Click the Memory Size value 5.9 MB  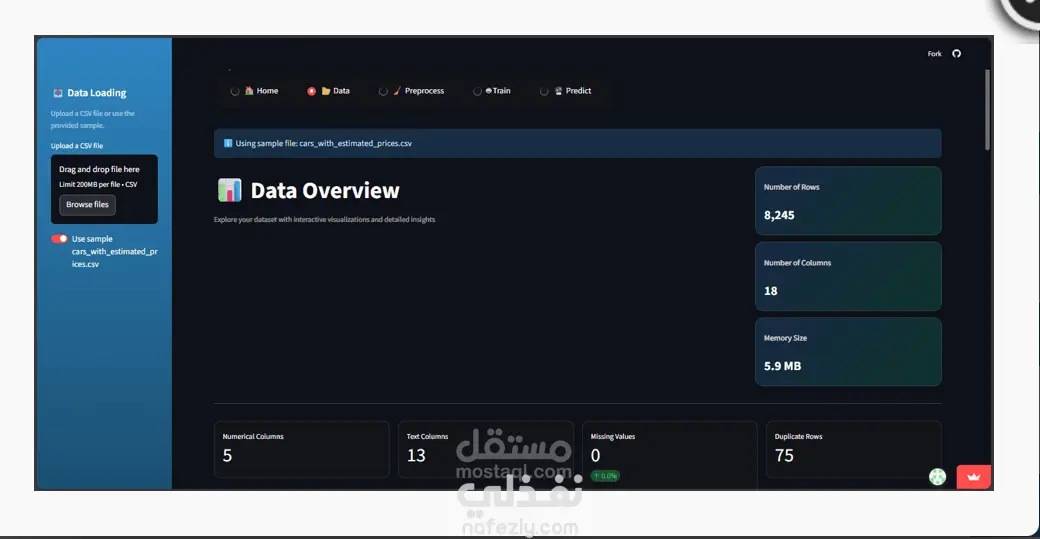[x=782, y=366]
